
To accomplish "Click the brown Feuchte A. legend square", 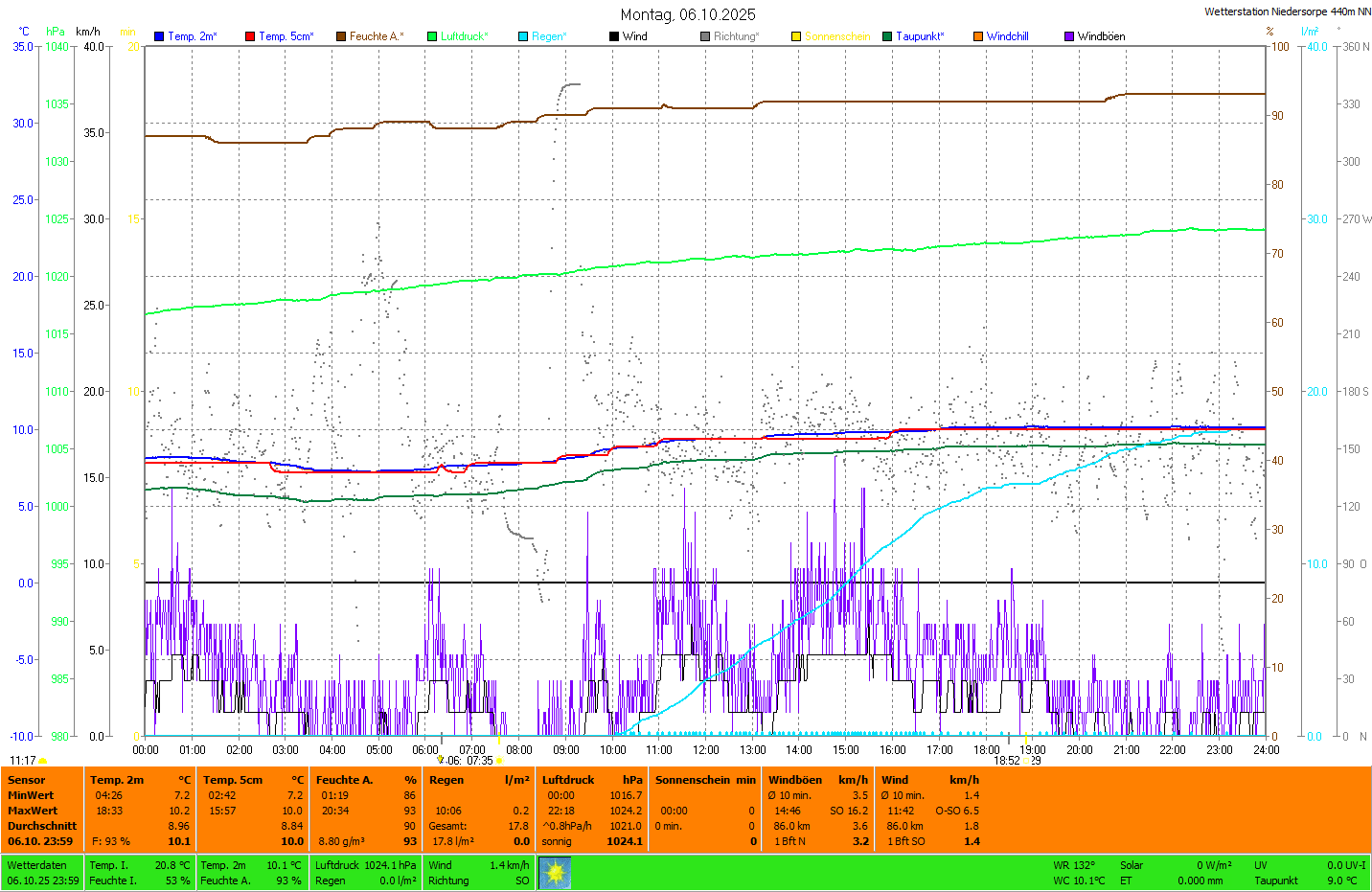I will 341,36.
